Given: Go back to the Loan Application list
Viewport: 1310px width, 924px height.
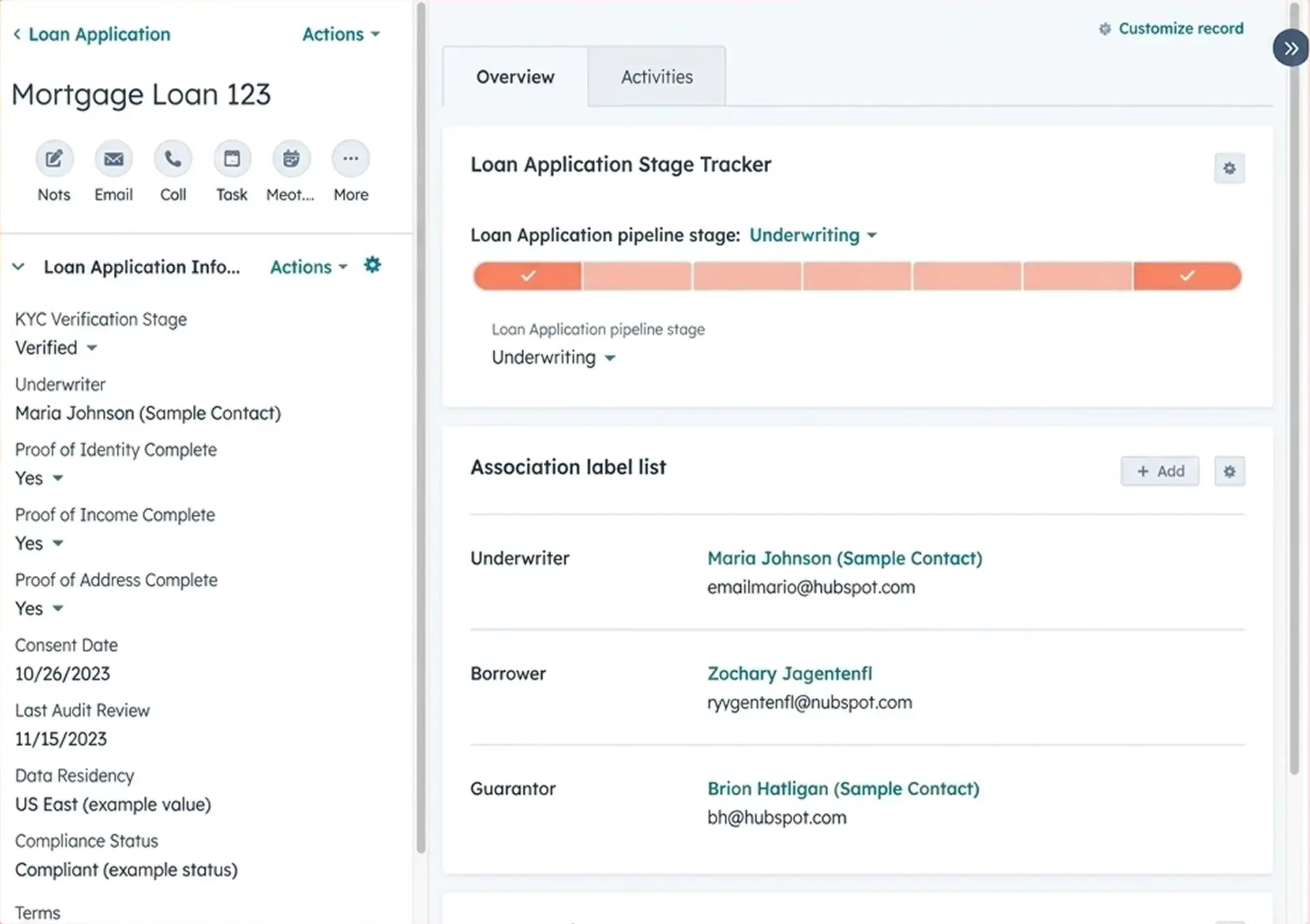Looking at the screenshot, I should tap(92, 34).
